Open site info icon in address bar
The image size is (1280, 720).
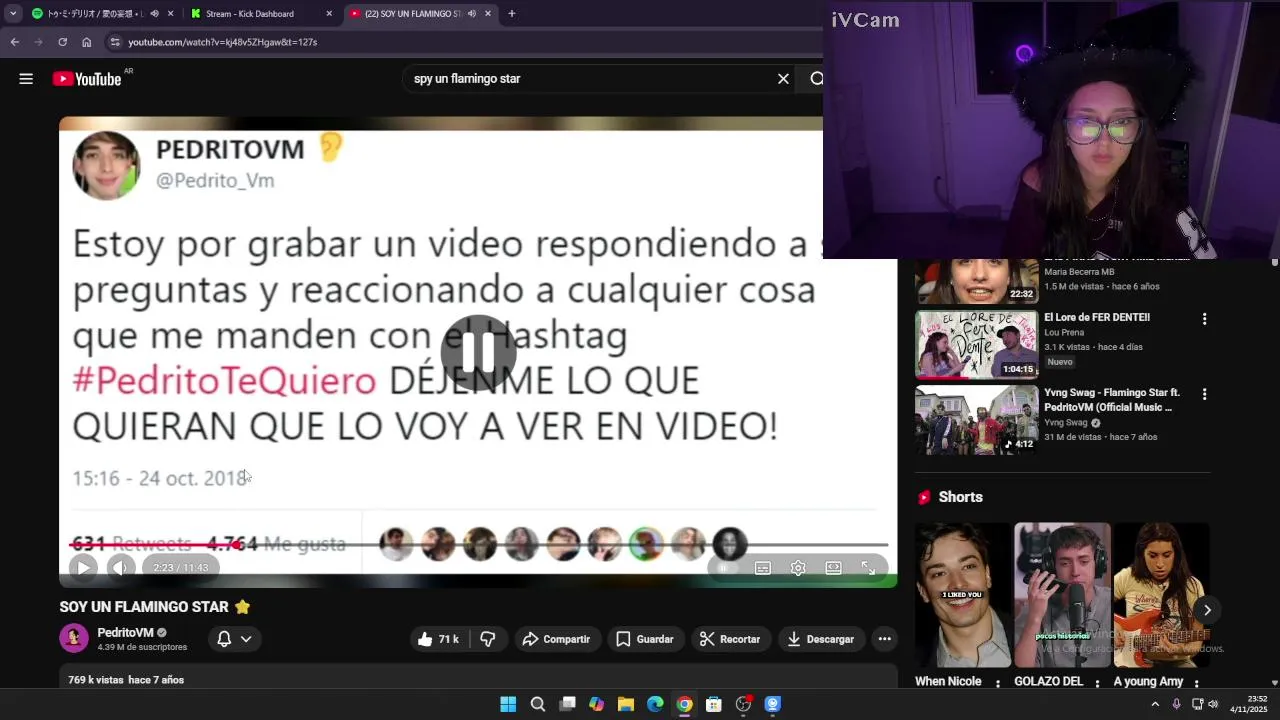click(x=115, y=42)
